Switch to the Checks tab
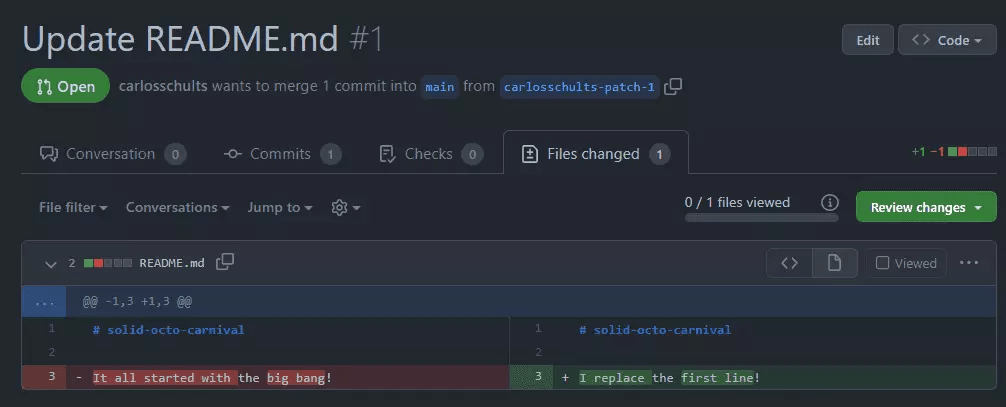This screenshot has height=407, width=1006. click(x=431, y=154)
